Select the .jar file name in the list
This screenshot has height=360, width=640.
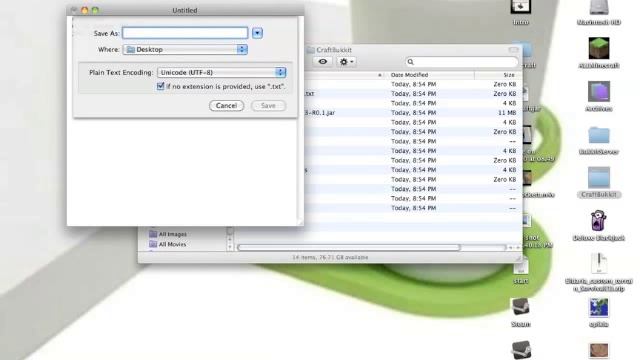[x=321, y=113]
